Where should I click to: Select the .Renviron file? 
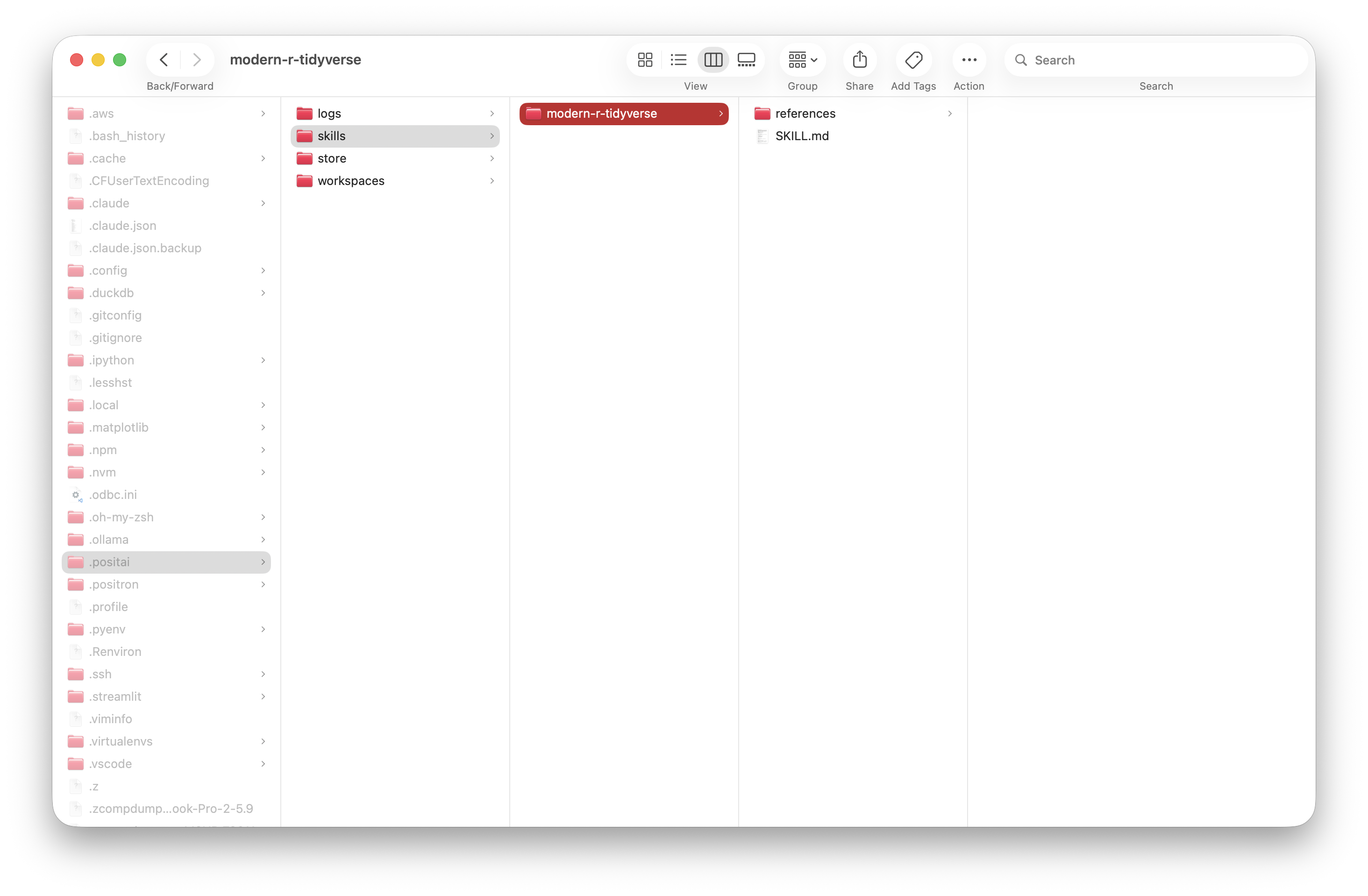click(x=115, y=652)
